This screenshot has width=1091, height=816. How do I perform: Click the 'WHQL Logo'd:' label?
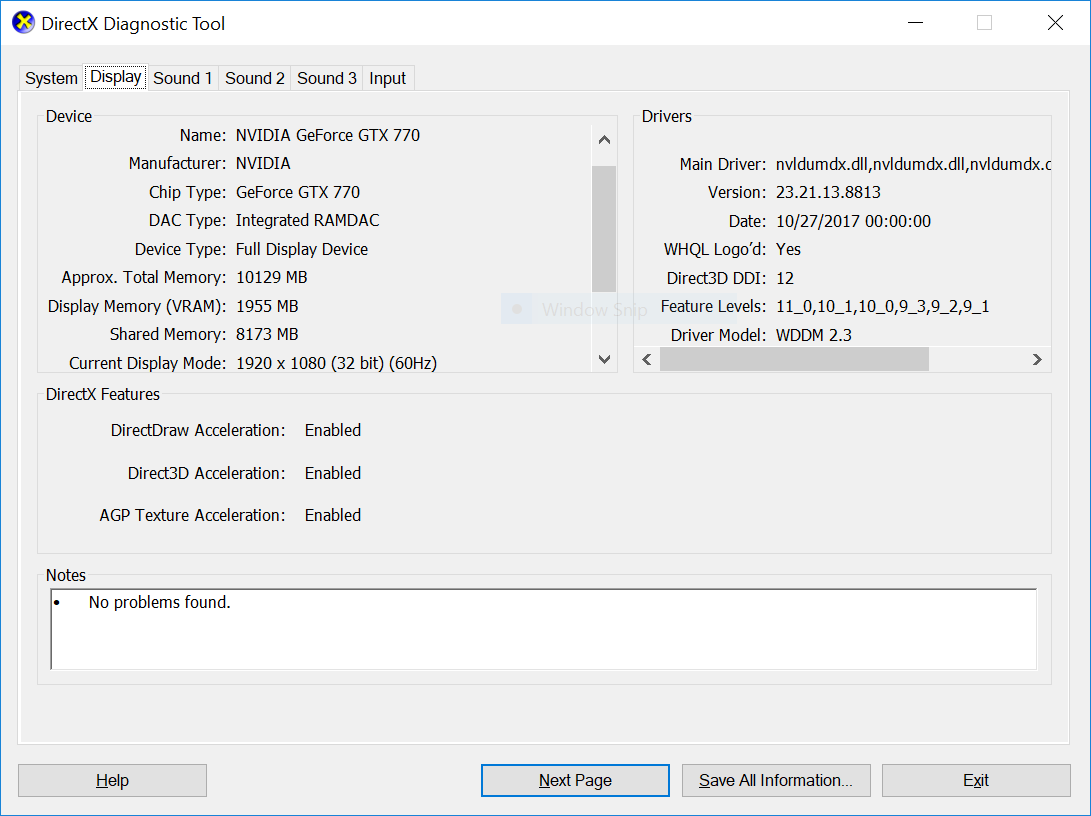tap(715, 249)
